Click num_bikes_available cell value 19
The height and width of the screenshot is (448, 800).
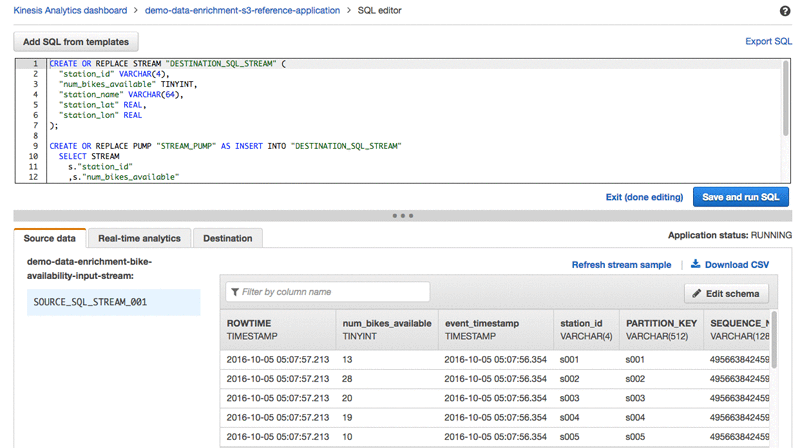[347, 418]
